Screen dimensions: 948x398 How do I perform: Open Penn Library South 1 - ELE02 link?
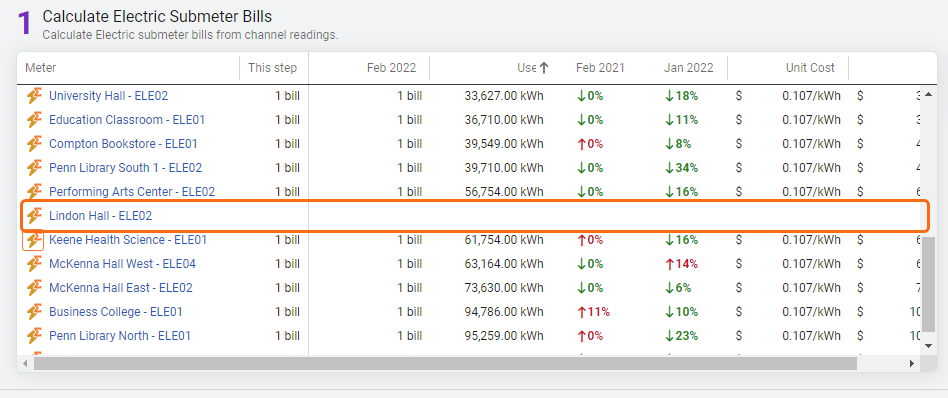(125, 168)
